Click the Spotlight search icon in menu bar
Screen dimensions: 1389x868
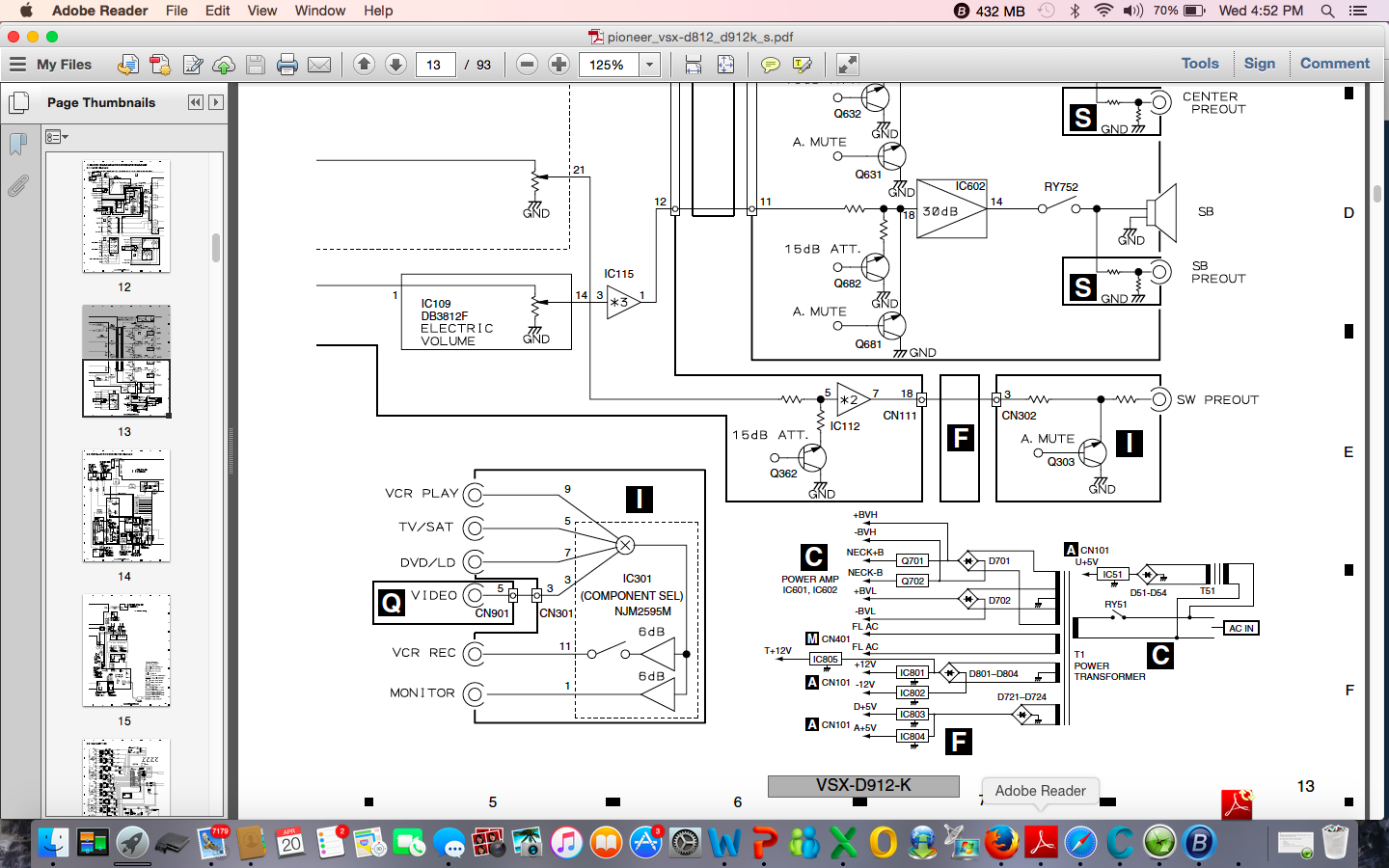click(x=1327, y=11)
